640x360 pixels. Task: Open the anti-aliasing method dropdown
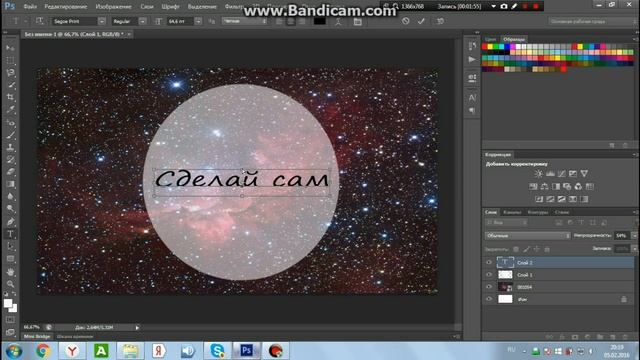pyautogui.click(x=244, y=21)
